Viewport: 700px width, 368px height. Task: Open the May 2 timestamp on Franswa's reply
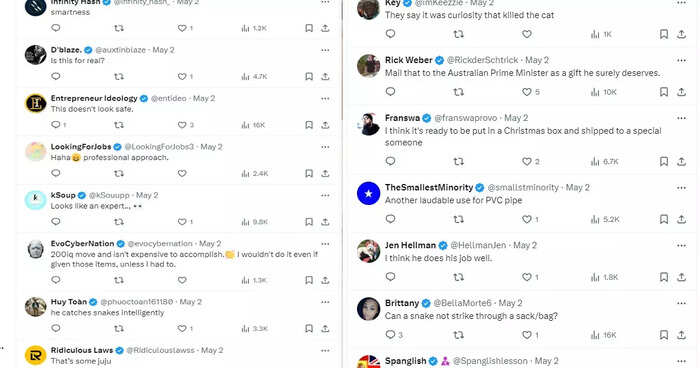pos(516,118)
